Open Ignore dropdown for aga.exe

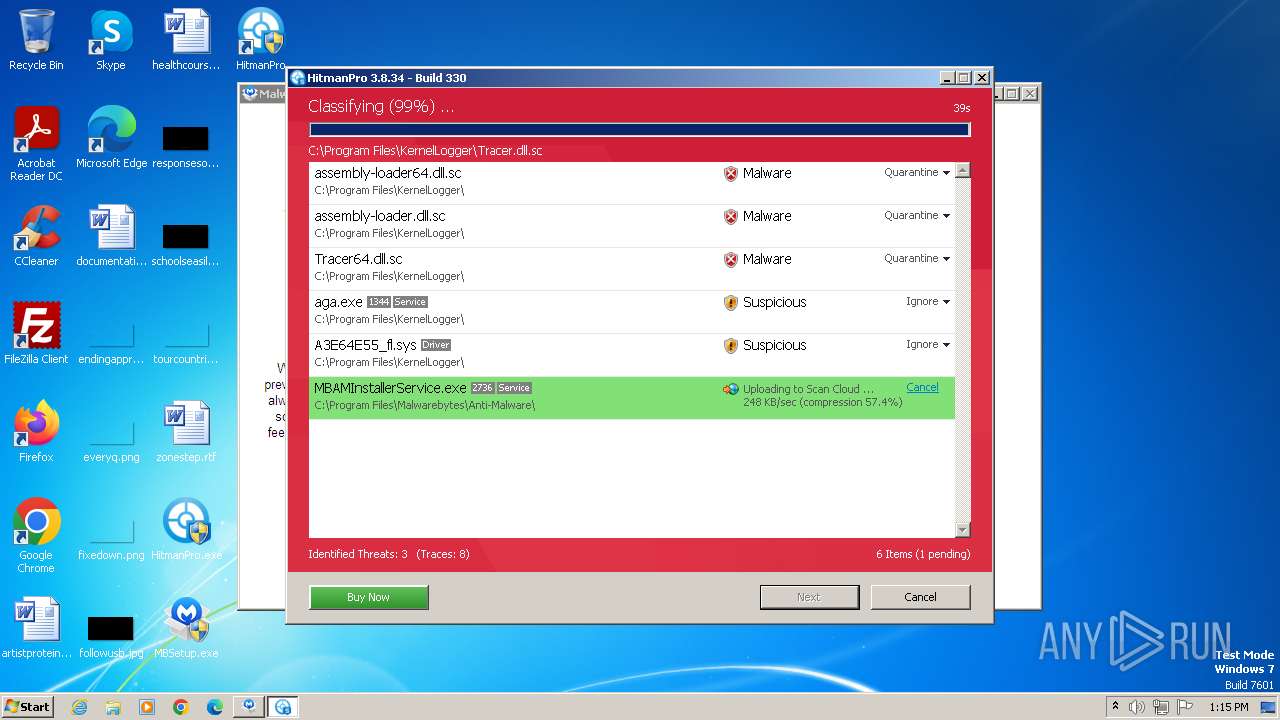(928, 302)
